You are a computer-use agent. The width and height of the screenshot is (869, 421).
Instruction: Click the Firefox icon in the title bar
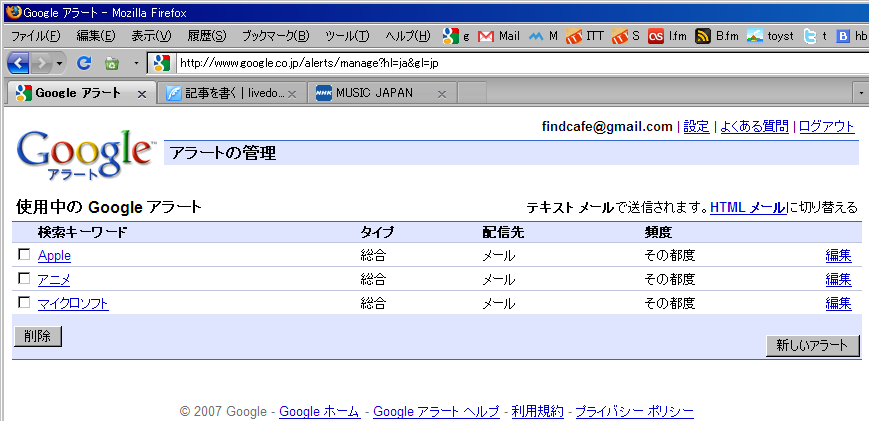(13, 12)
